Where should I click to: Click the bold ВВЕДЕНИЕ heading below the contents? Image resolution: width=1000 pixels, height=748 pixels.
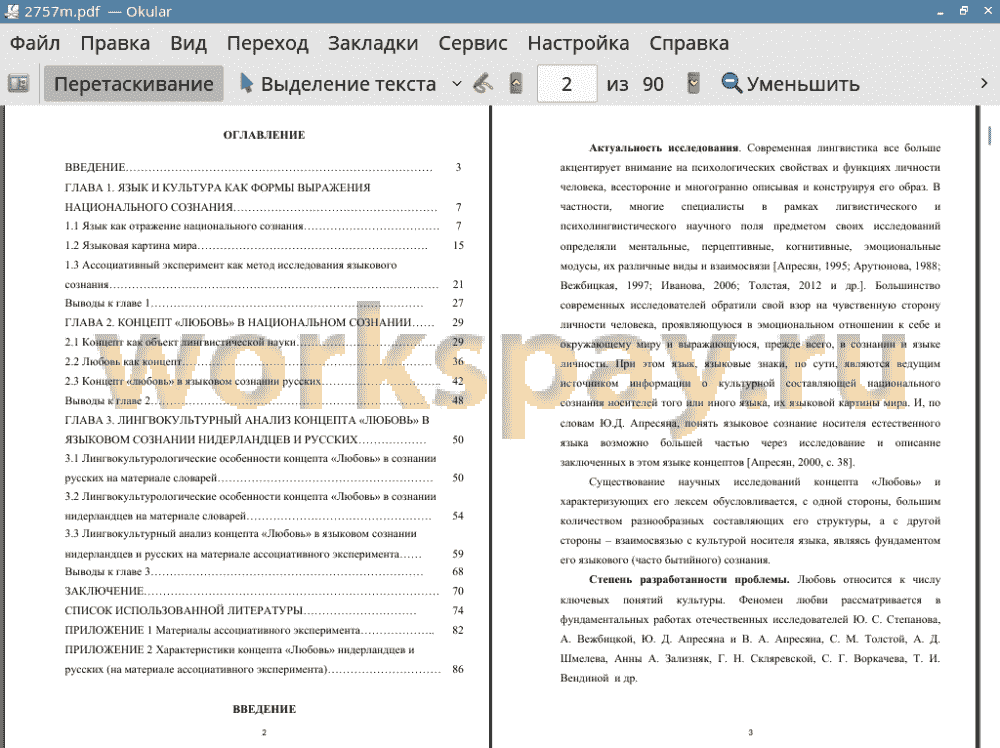tap(264, 709)
